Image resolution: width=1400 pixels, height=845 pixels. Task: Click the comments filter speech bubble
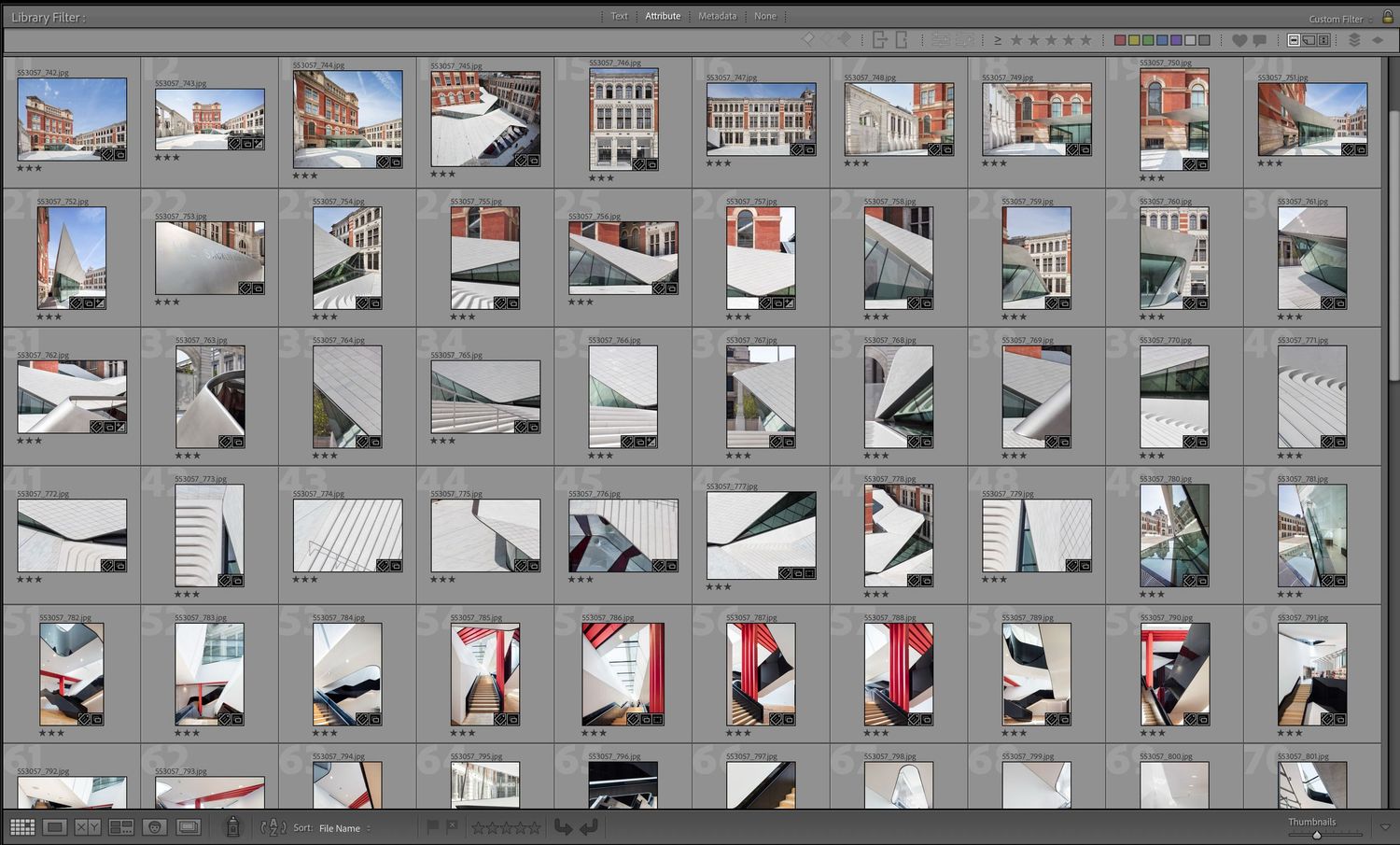1259,40
